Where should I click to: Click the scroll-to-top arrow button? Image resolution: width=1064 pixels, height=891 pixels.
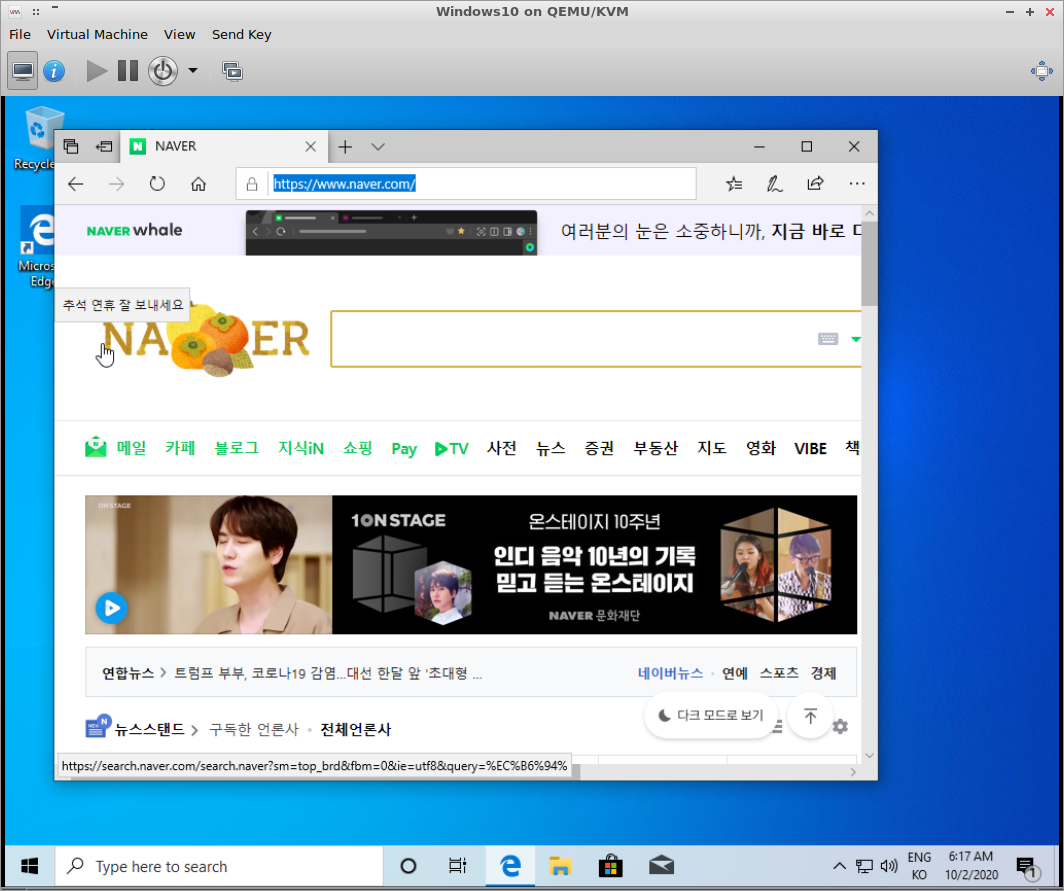[810, 715]
